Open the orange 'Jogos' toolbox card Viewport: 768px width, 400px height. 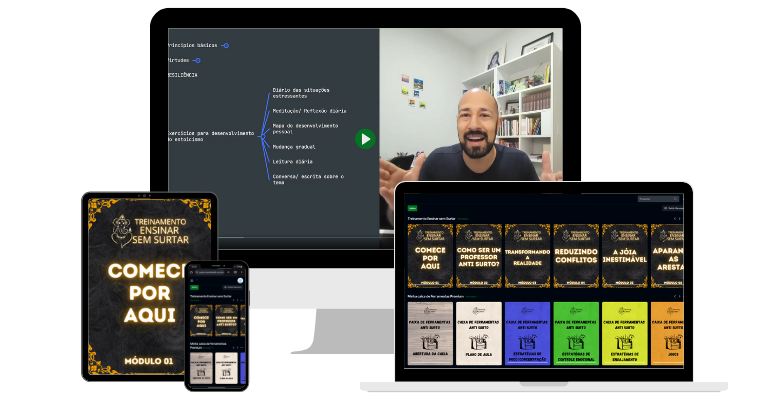(668, 333)
